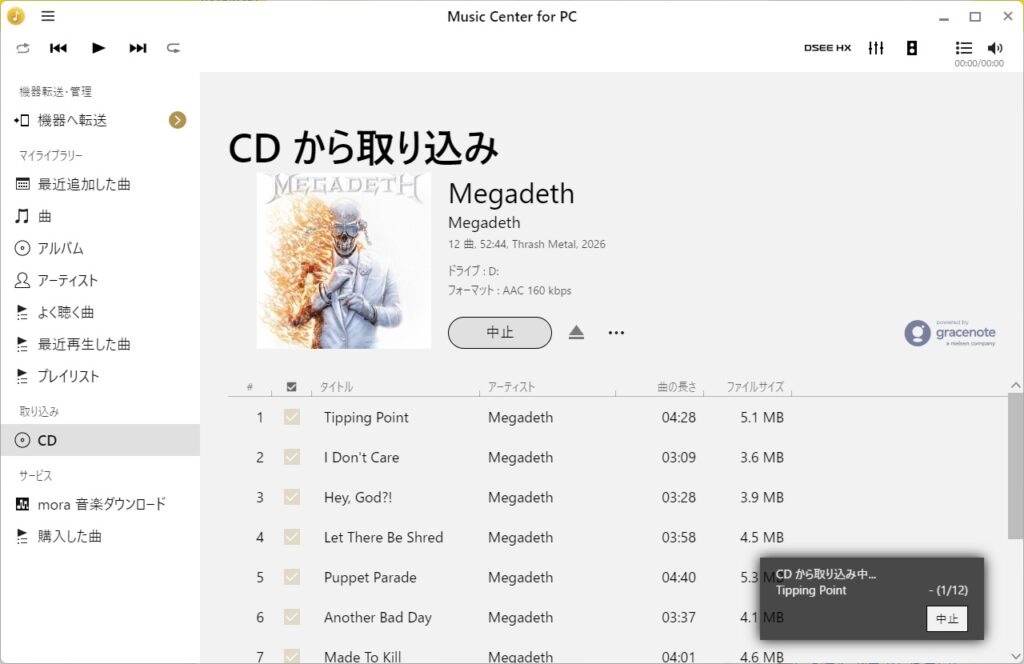Click the Megadeth album cover thumbnail
1024x664 pixels.
click(343, 261)
